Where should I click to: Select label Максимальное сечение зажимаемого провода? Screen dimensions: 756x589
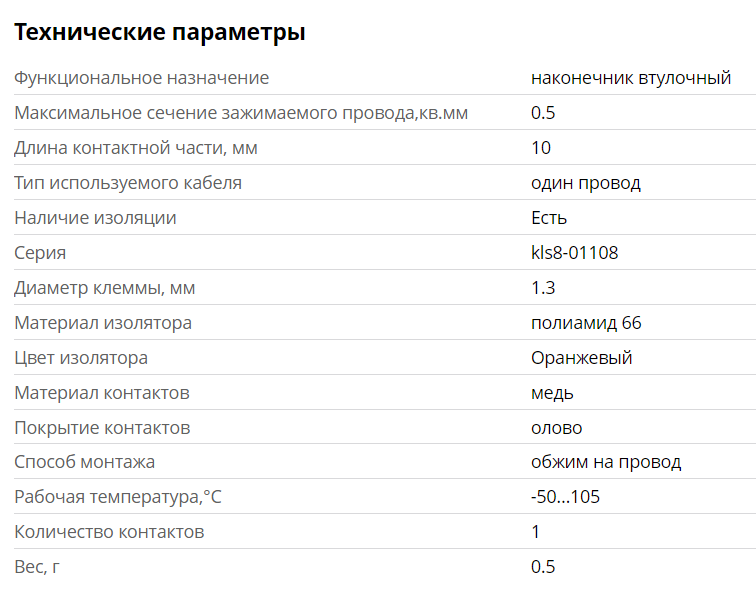(241, 113)
